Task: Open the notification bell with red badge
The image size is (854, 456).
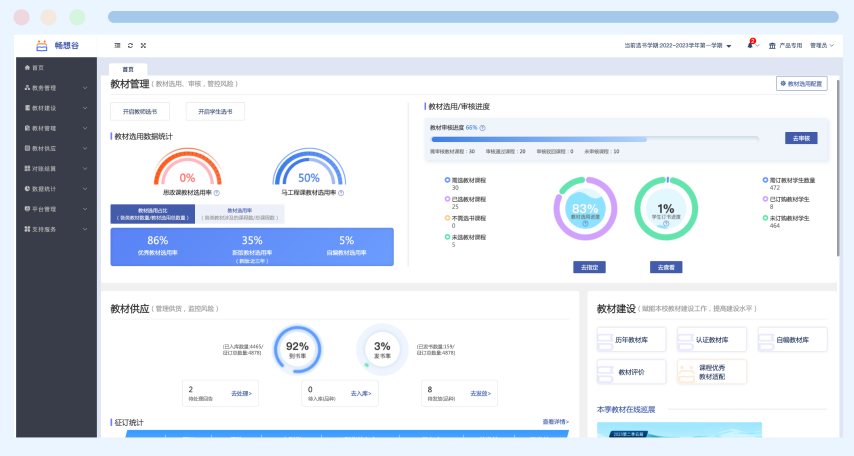Action: (751, 45)
